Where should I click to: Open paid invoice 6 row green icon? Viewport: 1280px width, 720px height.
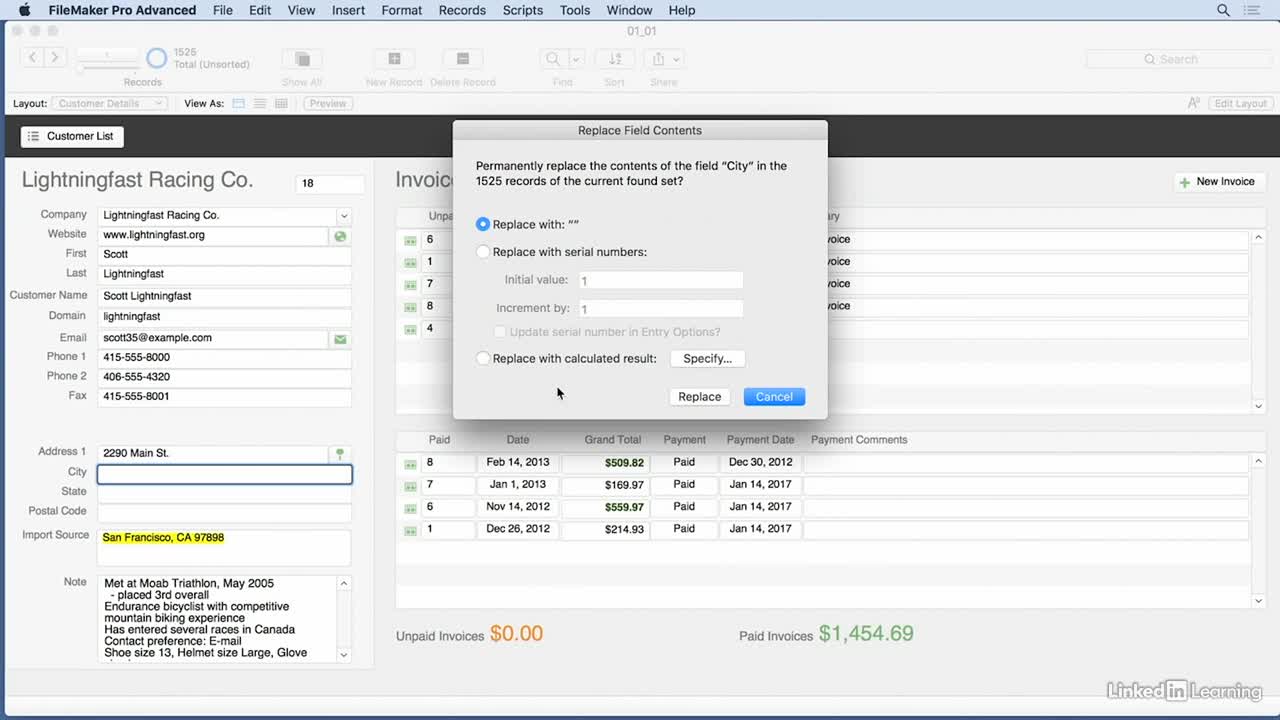pyautogui.click(x=410, y=508)
